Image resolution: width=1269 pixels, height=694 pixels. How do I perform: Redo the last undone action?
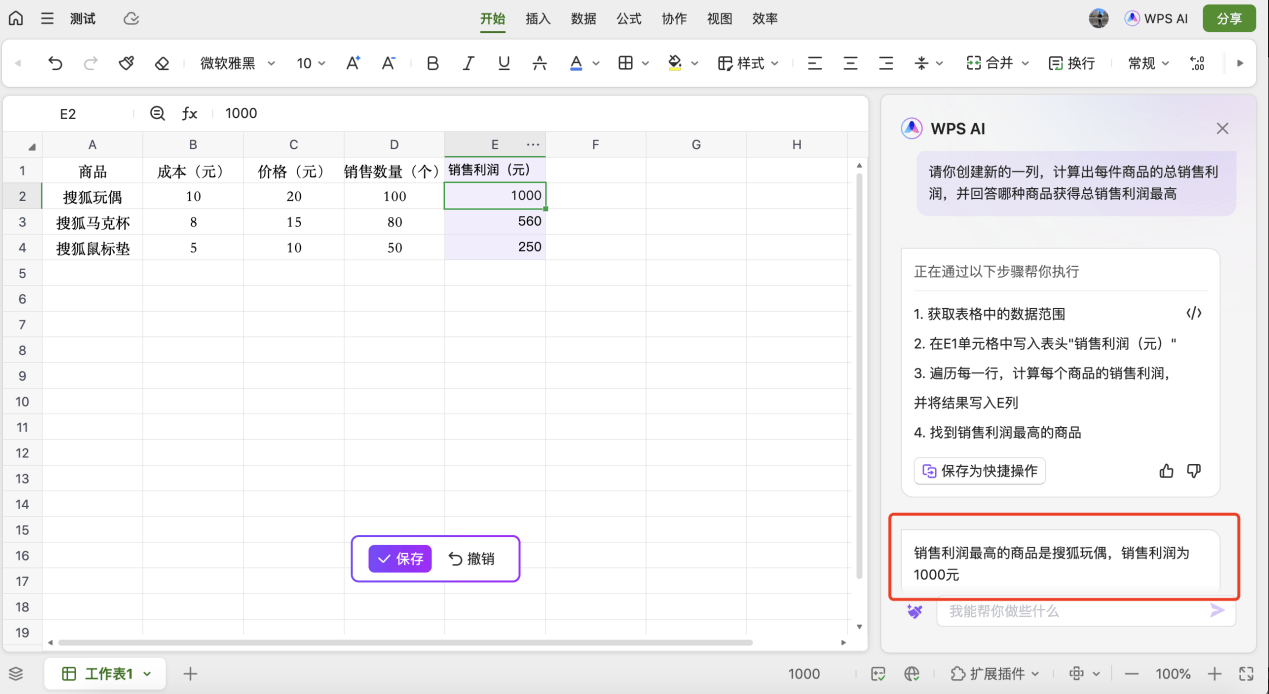[90, 63]
